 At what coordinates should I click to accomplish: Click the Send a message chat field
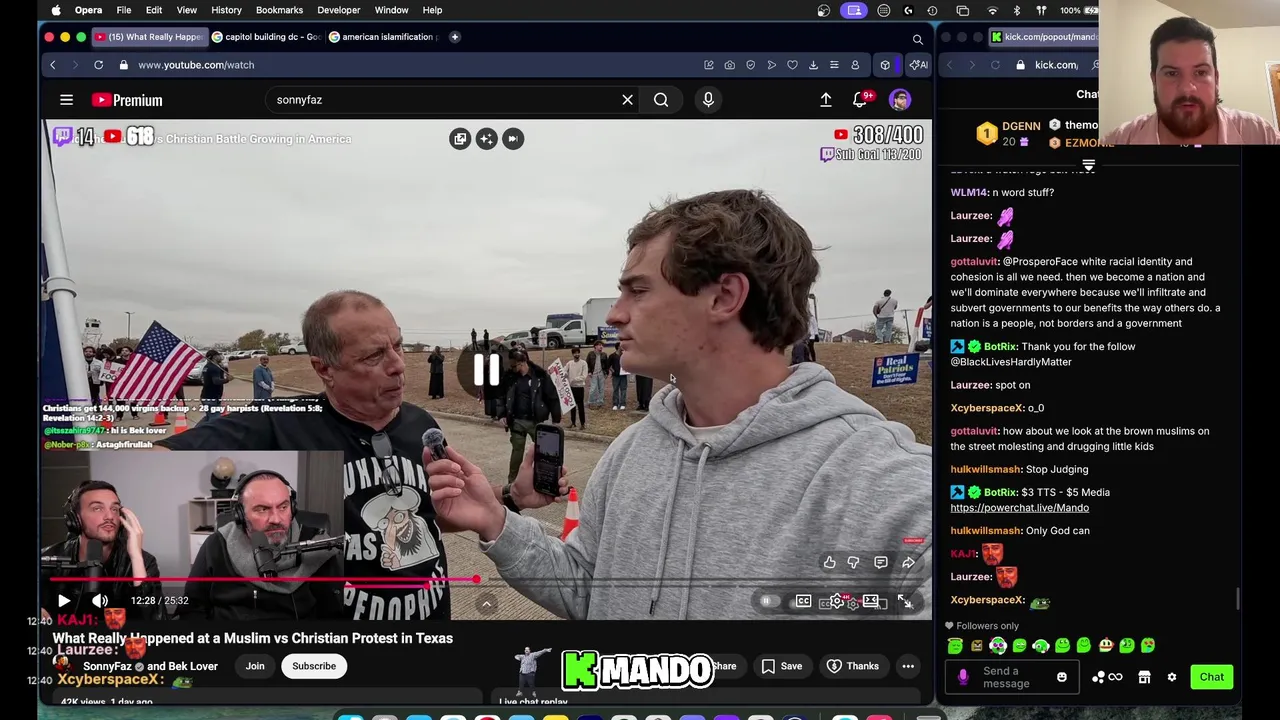click(x=1010, y=678)
